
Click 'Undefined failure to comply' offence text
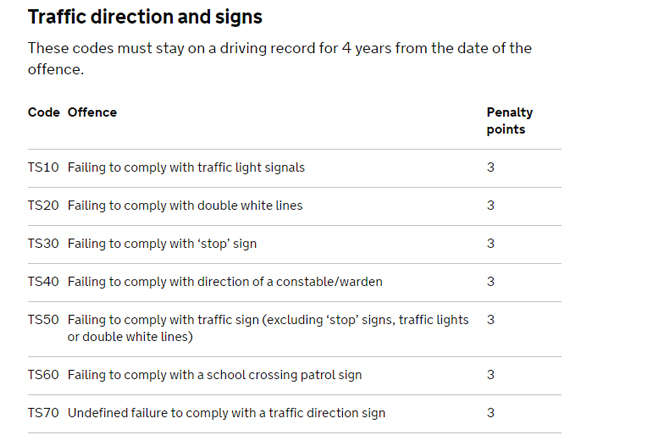(x=226, y=413)
